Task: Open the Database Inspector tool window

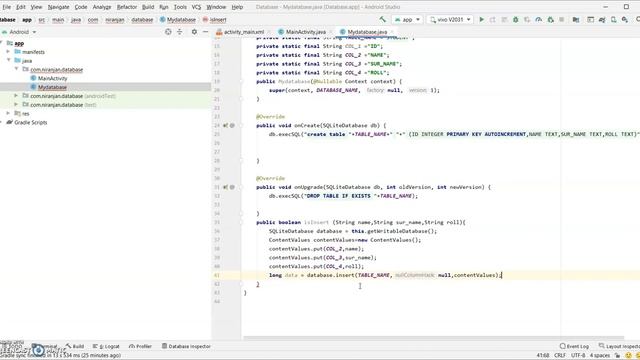Action: tap(186, 346)
